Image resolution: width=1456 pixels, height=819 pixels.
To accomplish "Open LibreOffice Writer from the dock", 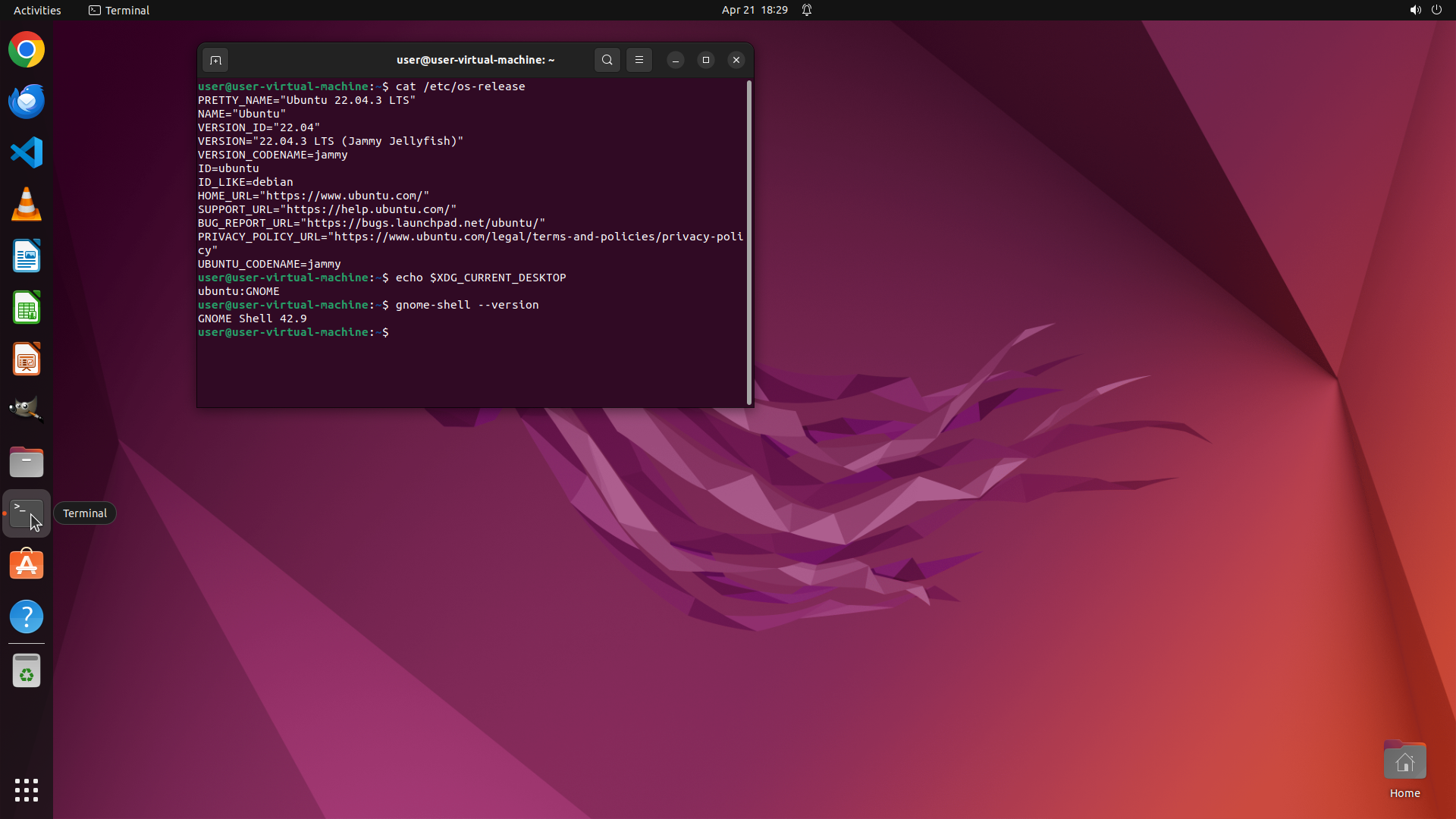I will tap(27, 256).
